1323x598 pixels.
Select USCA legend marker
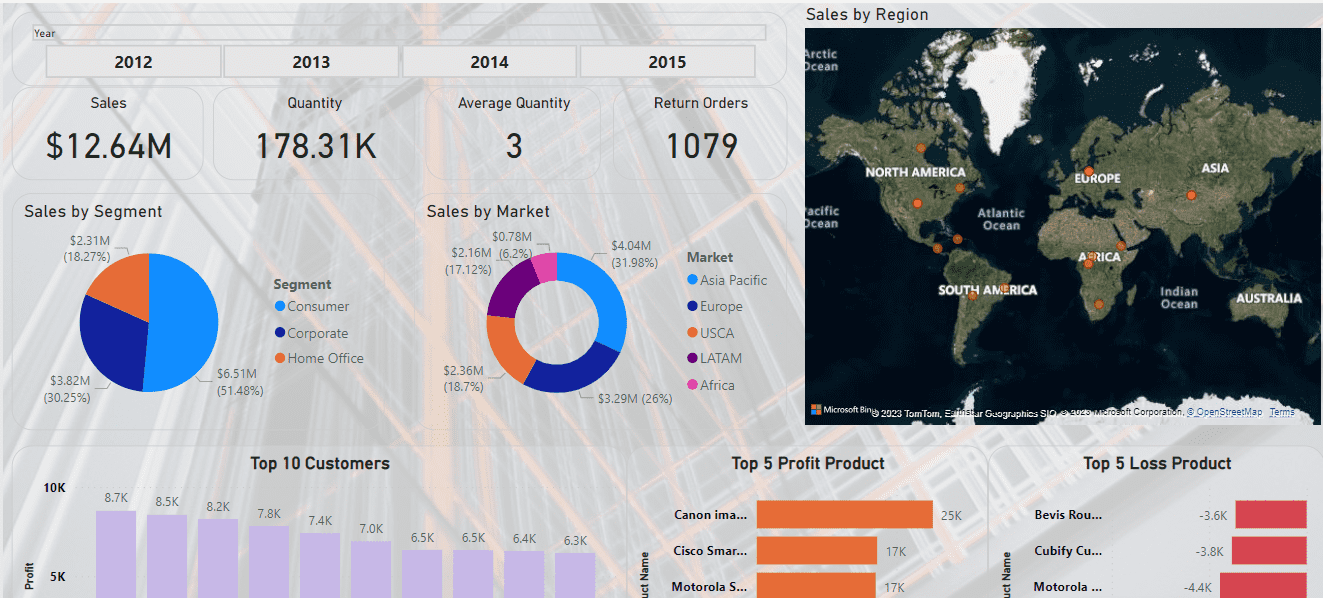click(x=693, y=334)
